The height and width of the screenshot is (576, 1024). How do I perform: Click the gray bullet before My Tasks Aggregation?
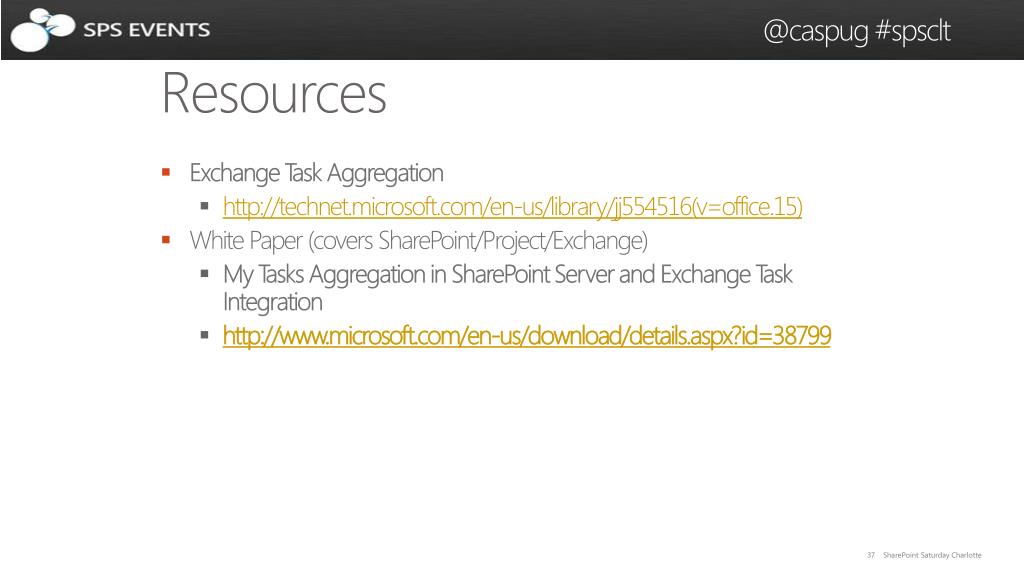[x=204, y=274]
